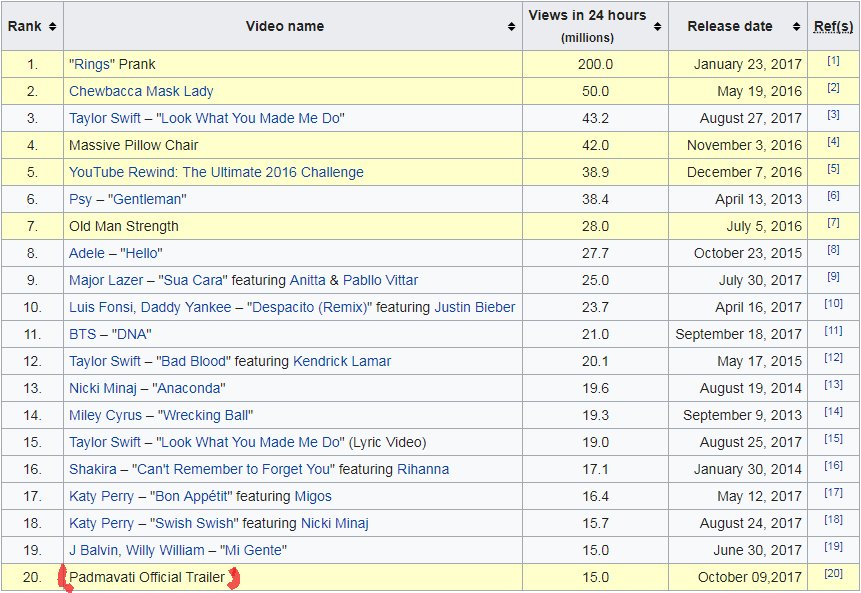The width and height of the screenshot is (861, 593).
Task: Open Shakira artist link
Action: [x=93, y=469]
